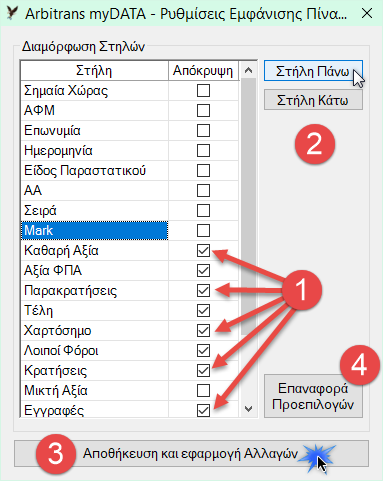Click the Στήλη Κάτω button
Screen dimensions: 383x481
(x=313, y=100)
